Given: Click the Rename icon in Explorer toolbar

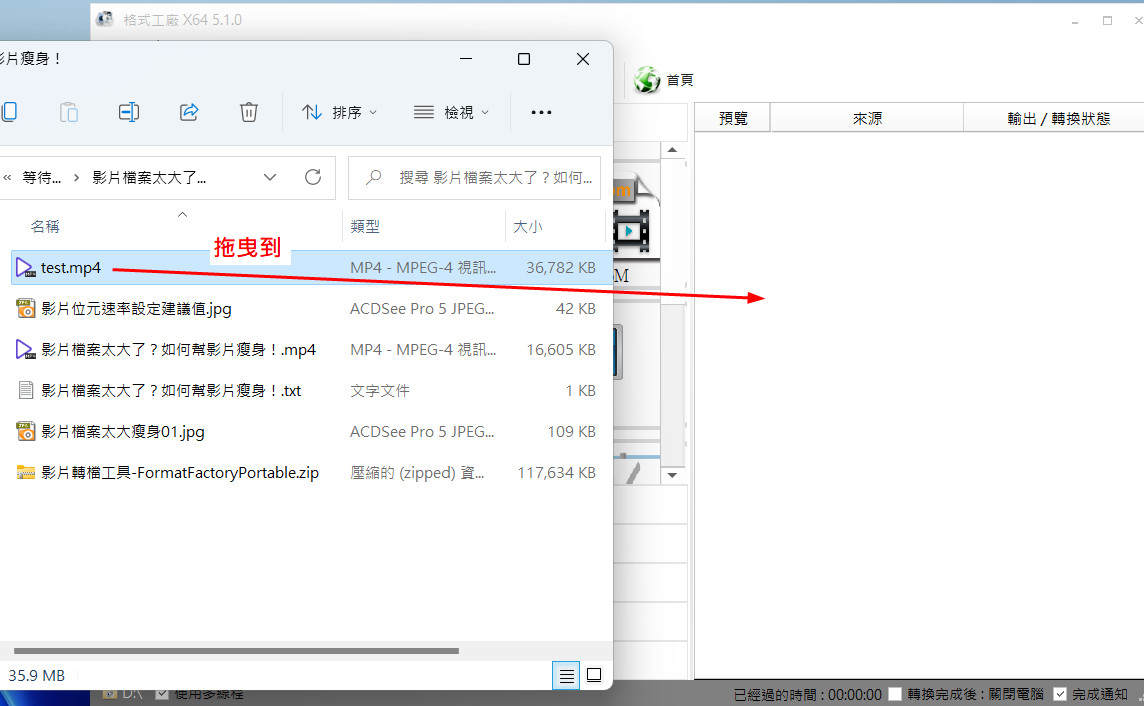Looking at the screenshot, I should [x=129, y=112].
